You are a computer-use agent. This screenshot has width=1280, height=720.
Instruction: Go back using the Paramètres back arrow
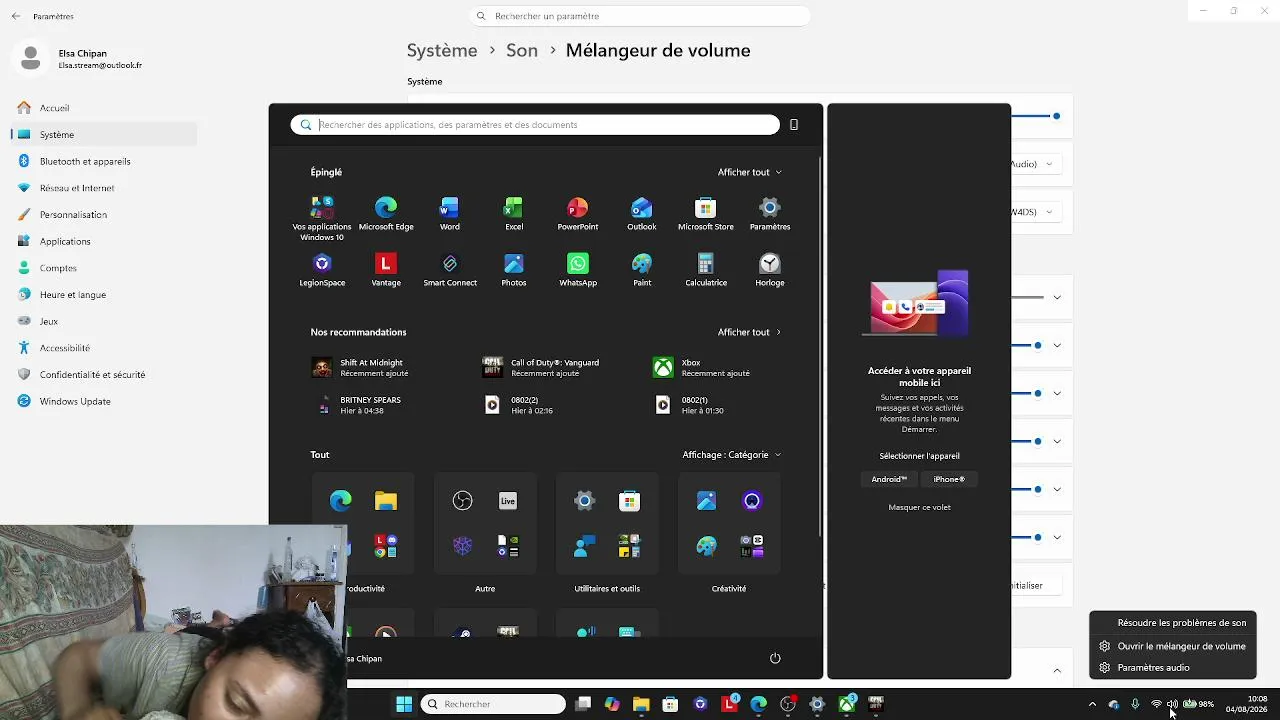[16, 16]
